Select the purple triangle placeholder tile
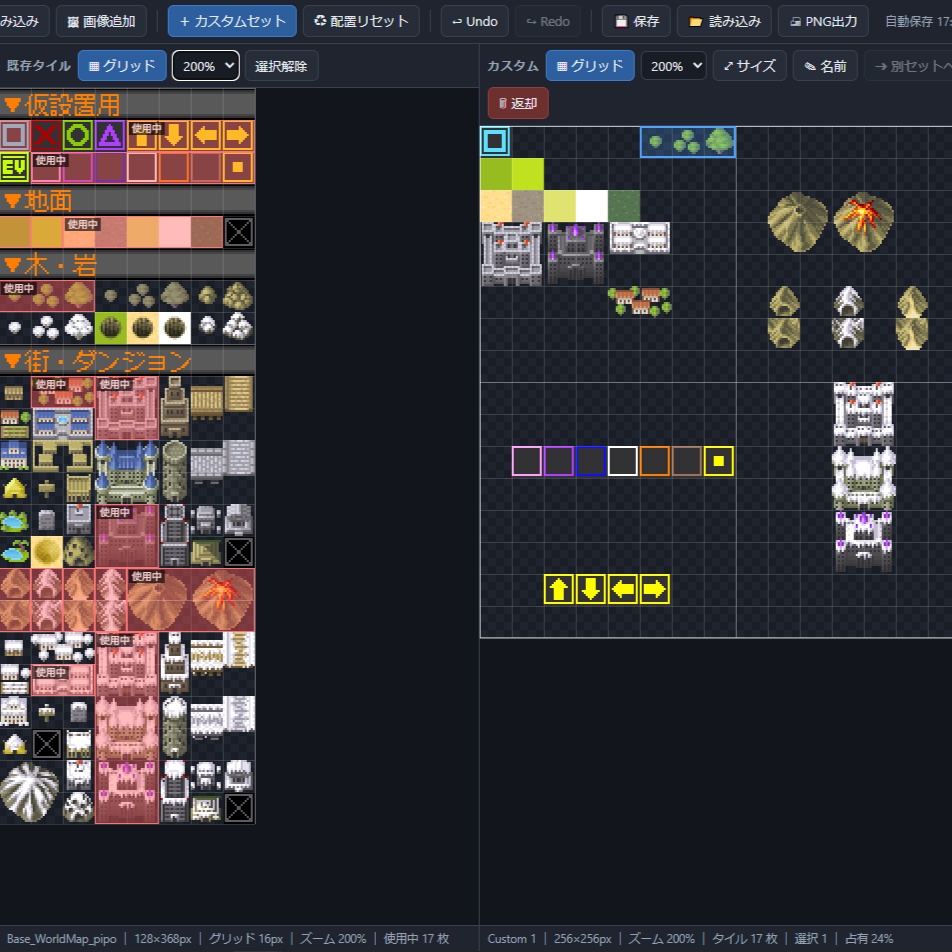Viewport: 952px width, 952px height. 110,135
